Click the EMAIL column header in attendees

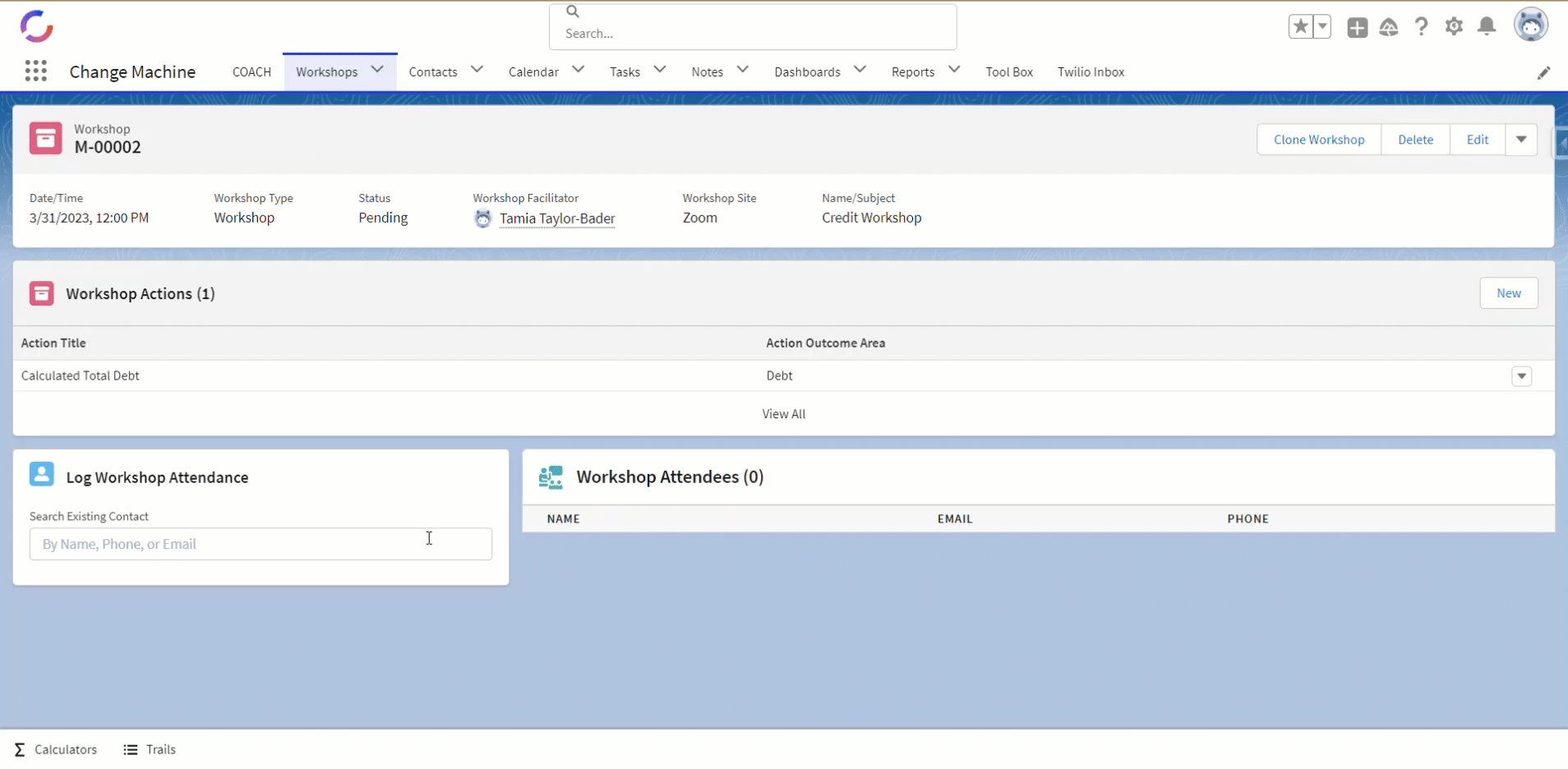click(x=955, y=519)
